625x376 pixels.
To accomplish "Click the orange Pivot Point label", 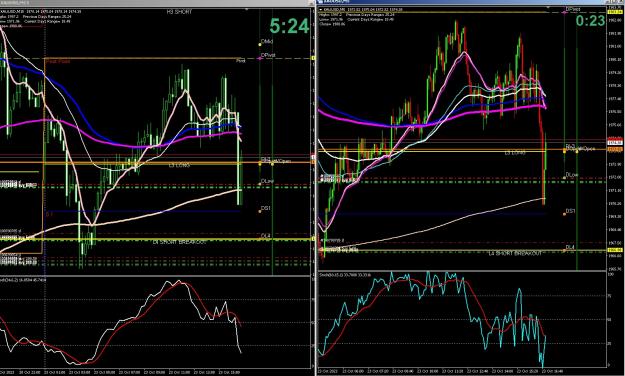I will [58, 61].
